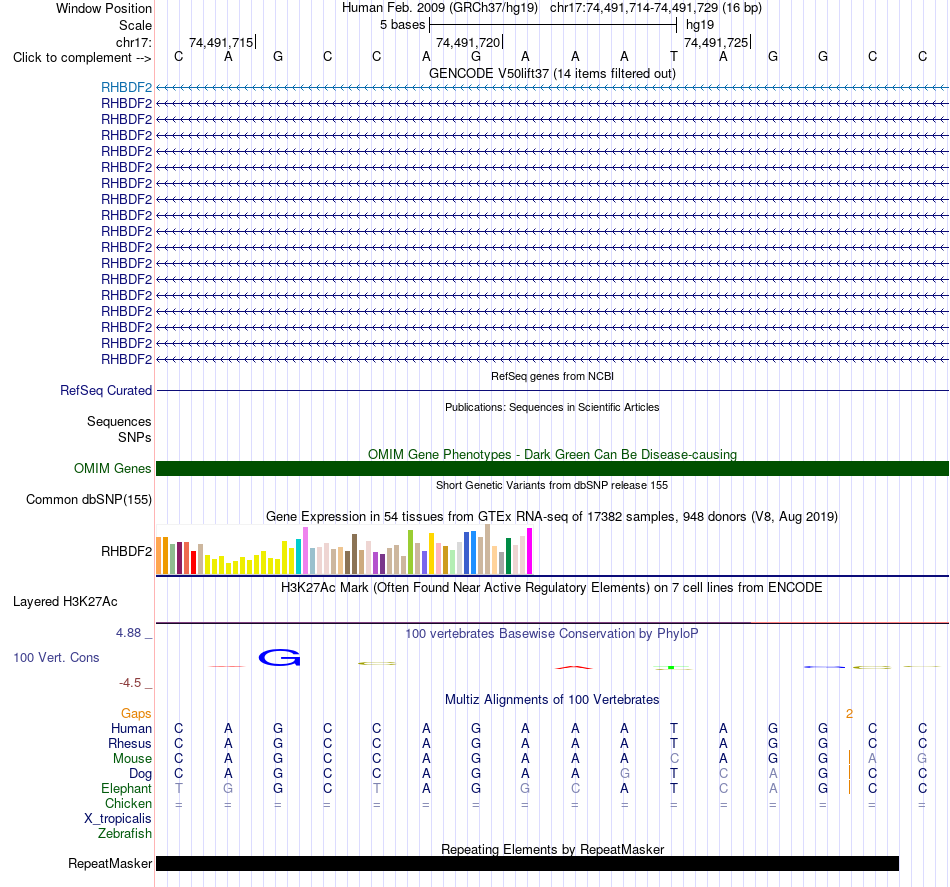Click the RHBDF2 label beside the GTEx bar chart
The image size is (950, 887).
(x=126, y=551)
